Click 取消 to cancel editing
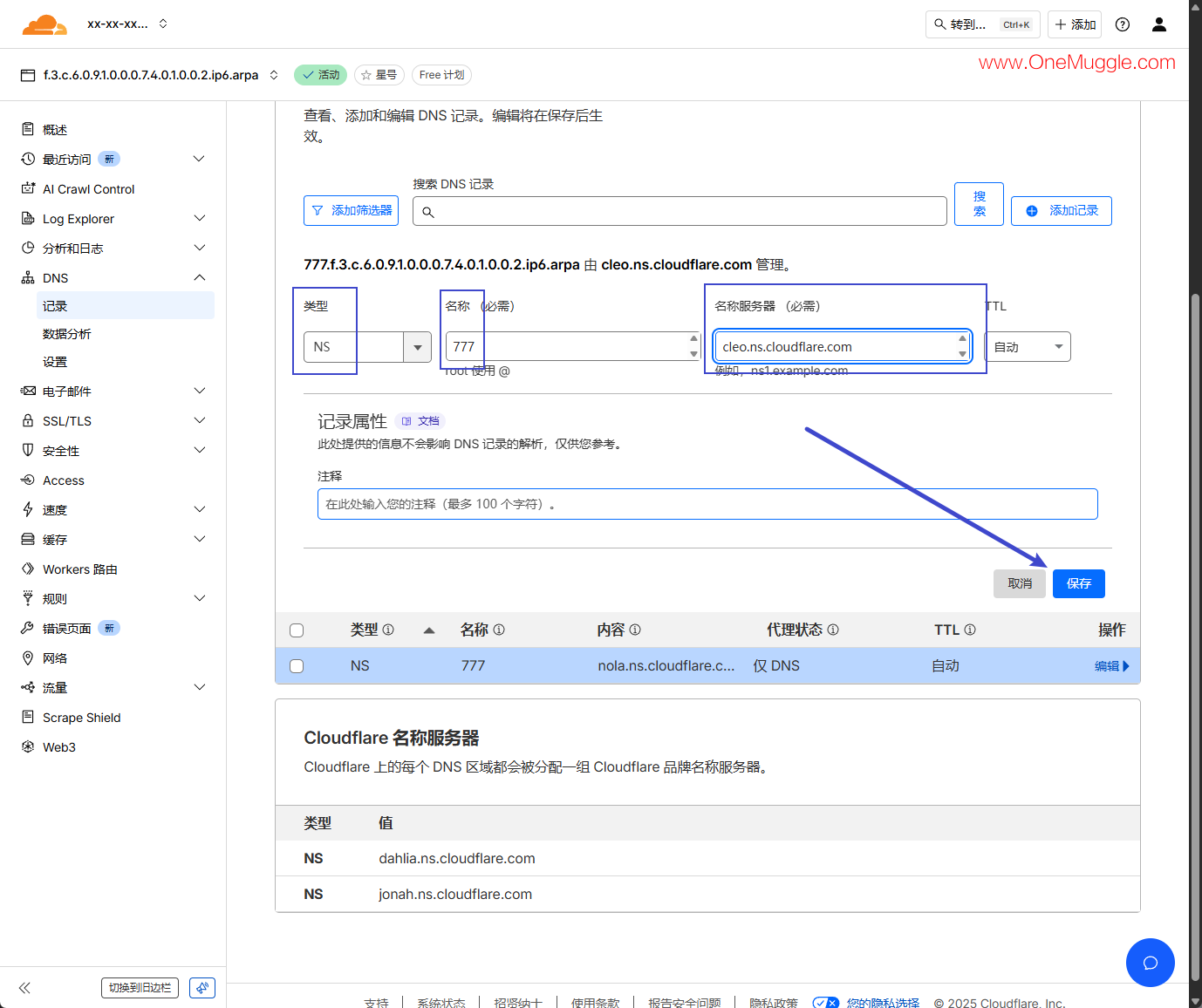Viewport: 1202px width, 1008px height. 1020,583
